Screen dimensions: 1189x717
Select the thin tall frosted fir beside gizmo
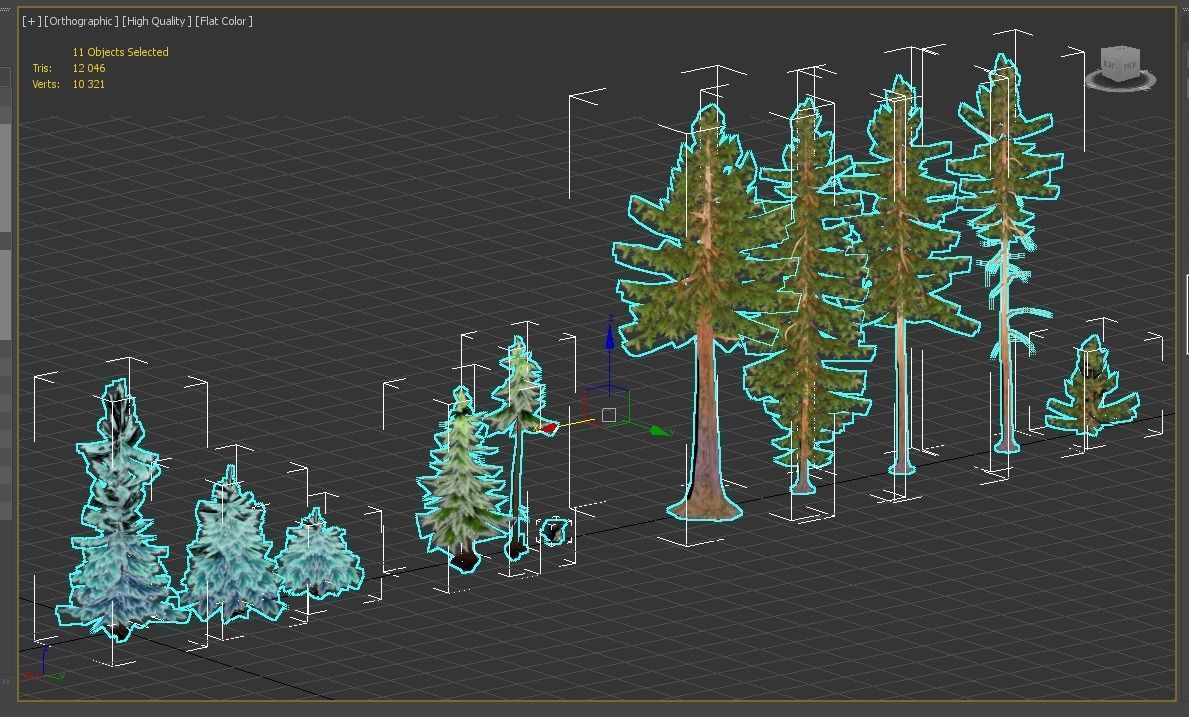point(519,402)
